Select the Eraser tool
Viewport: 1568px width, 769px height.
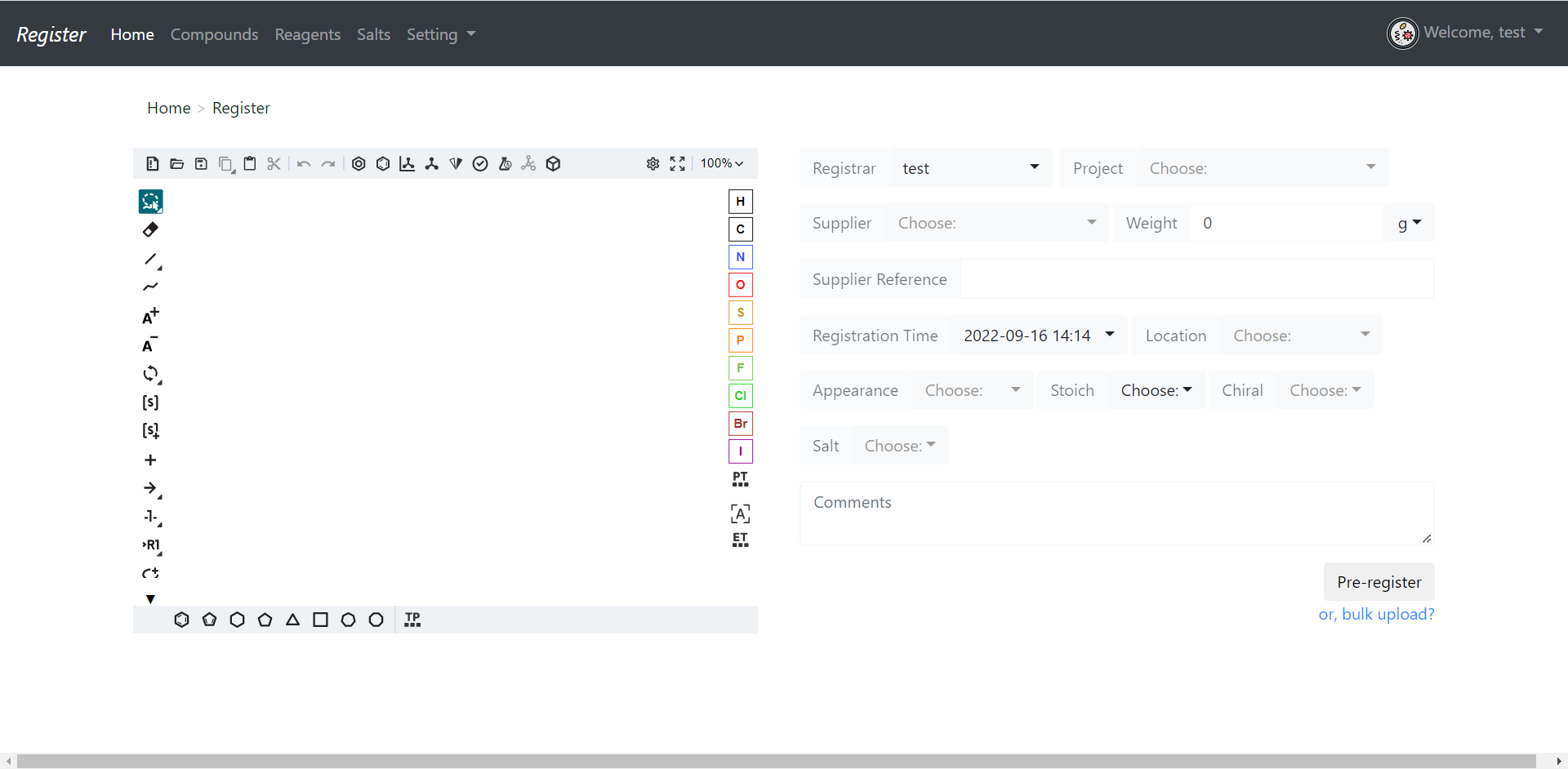pyautogui.click(x=150, y=230)
